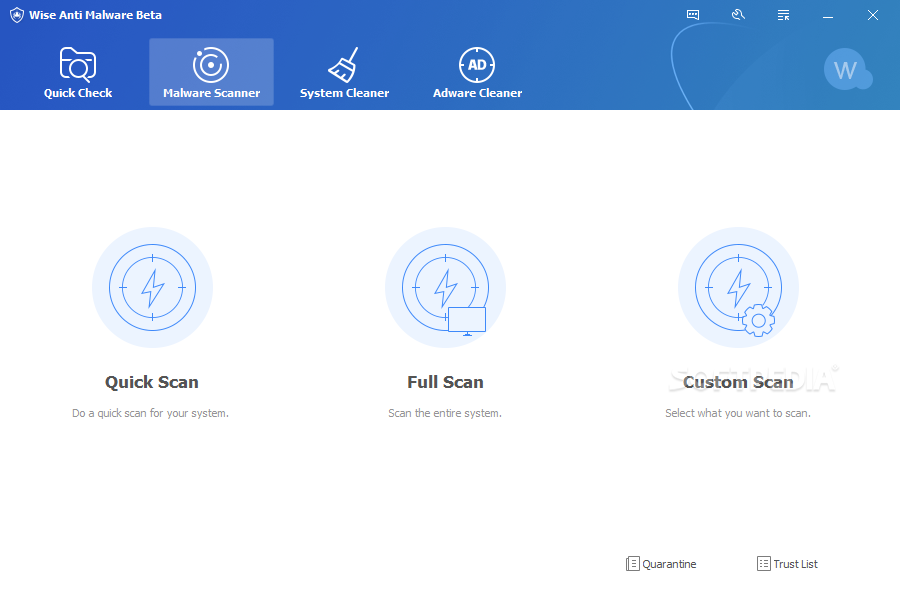Click 'Do a quick scan for your system.' text
Image resolution: width=900 pixels, height=595 pixels.
[x=150, y=413]
